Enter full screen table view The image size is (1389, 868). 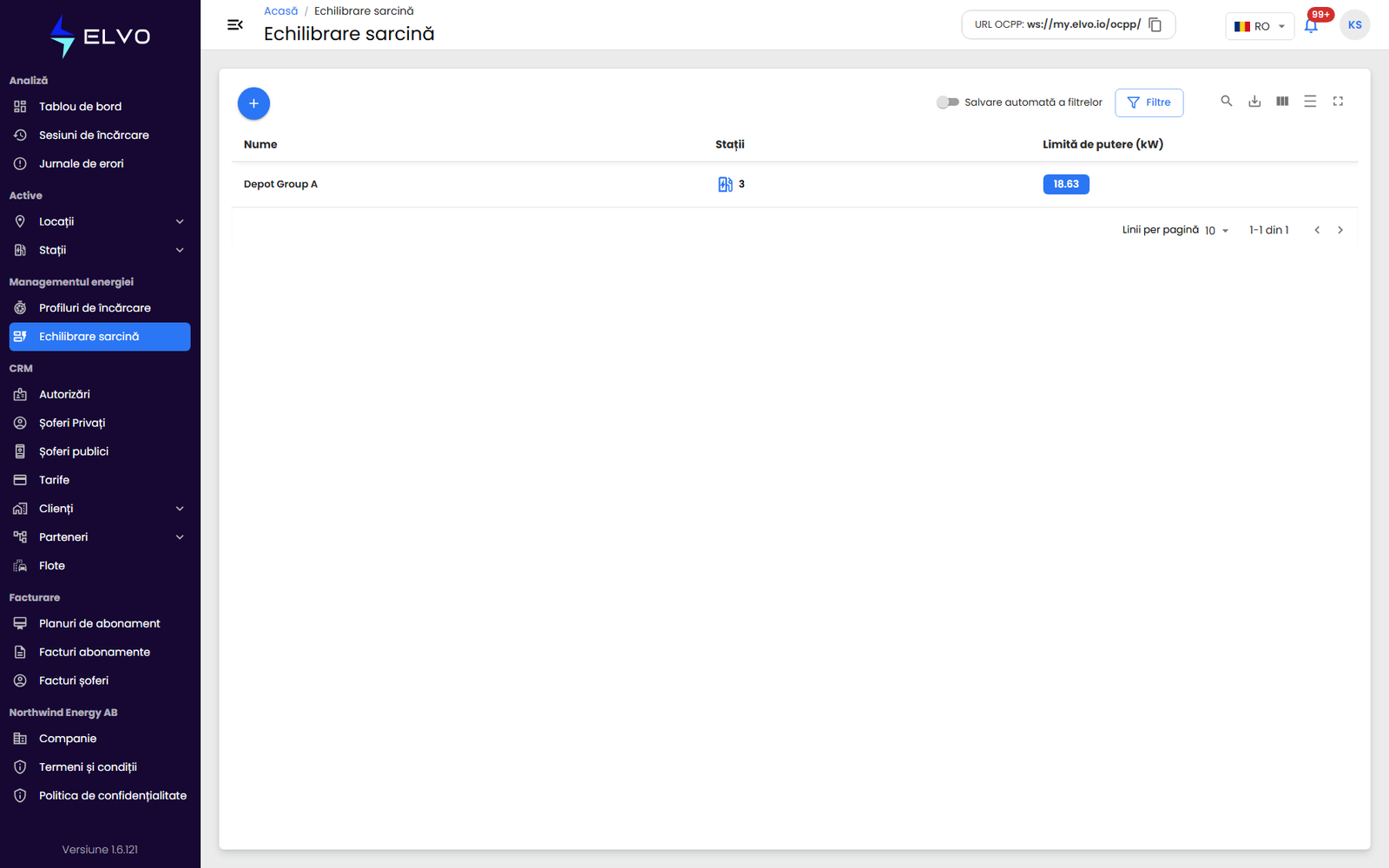point(1338,102)
